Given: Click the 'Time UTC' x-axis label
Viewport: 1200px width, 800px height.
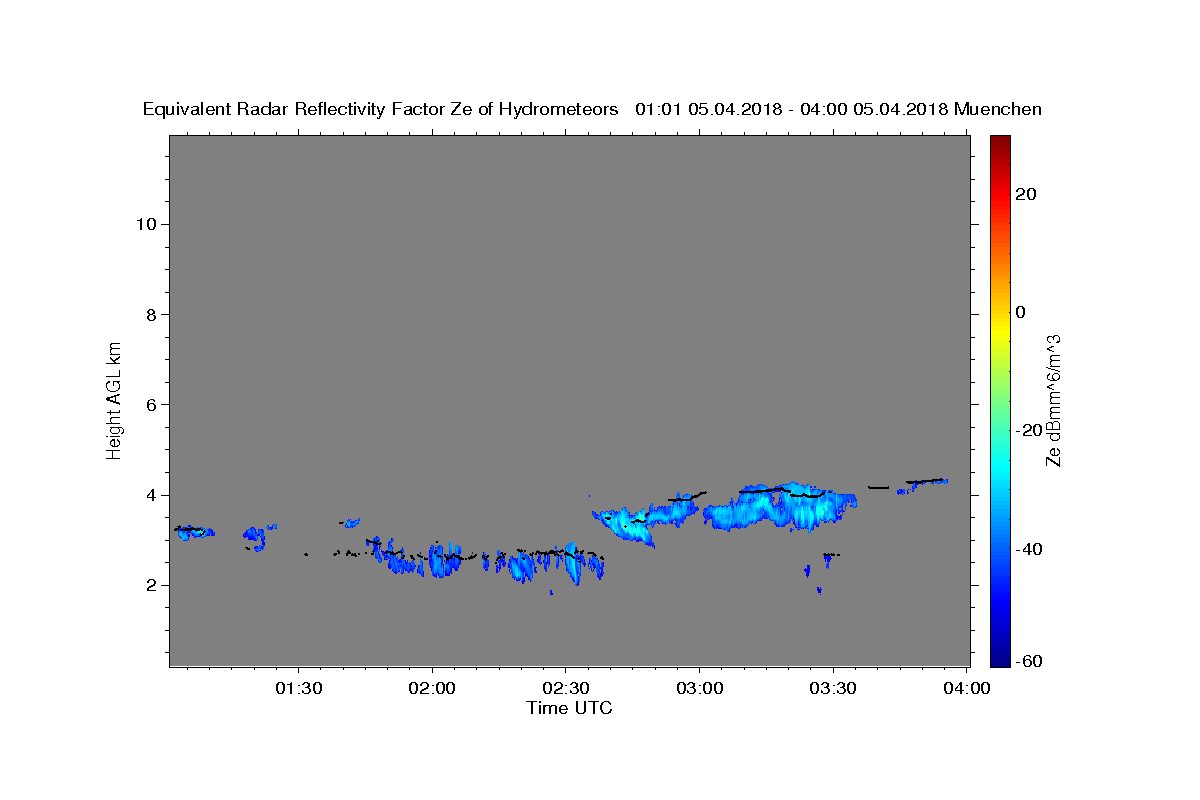Looking at the screenshot, I should tap(569, 708).
